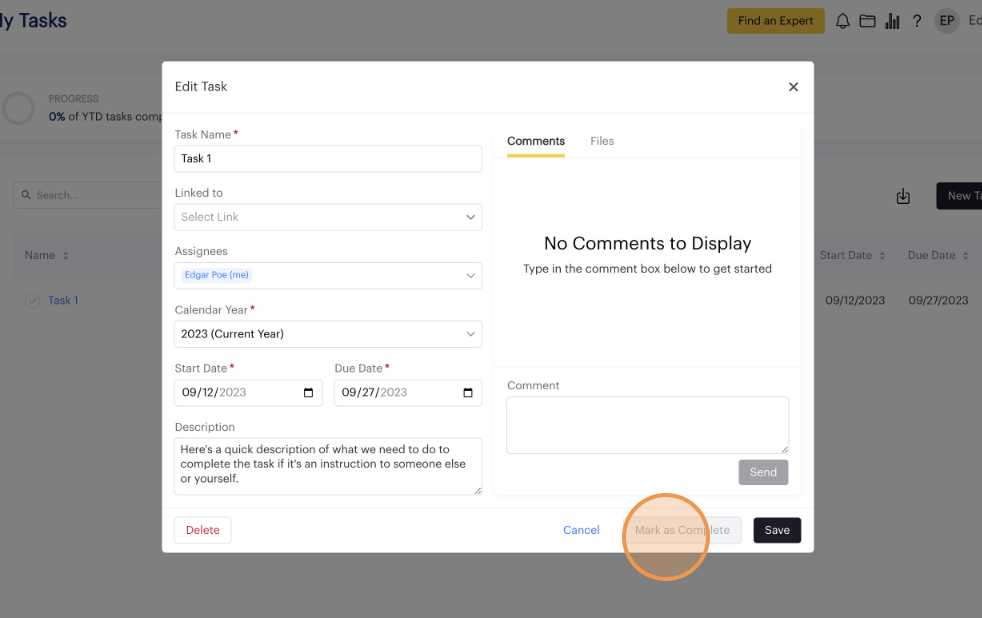Click the notifications bell icon
982x618 pixels.
(843, 21)
